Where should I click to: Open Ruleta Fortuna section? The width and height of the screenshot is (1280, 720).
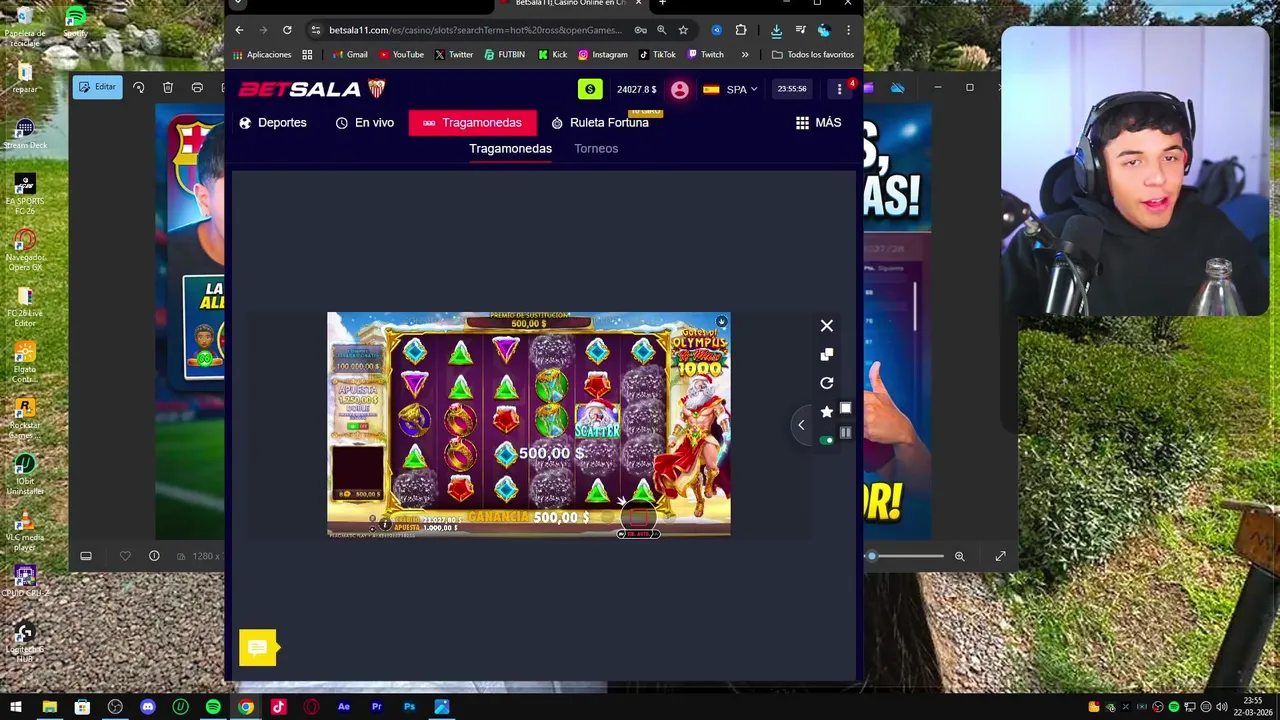(600, 122)
